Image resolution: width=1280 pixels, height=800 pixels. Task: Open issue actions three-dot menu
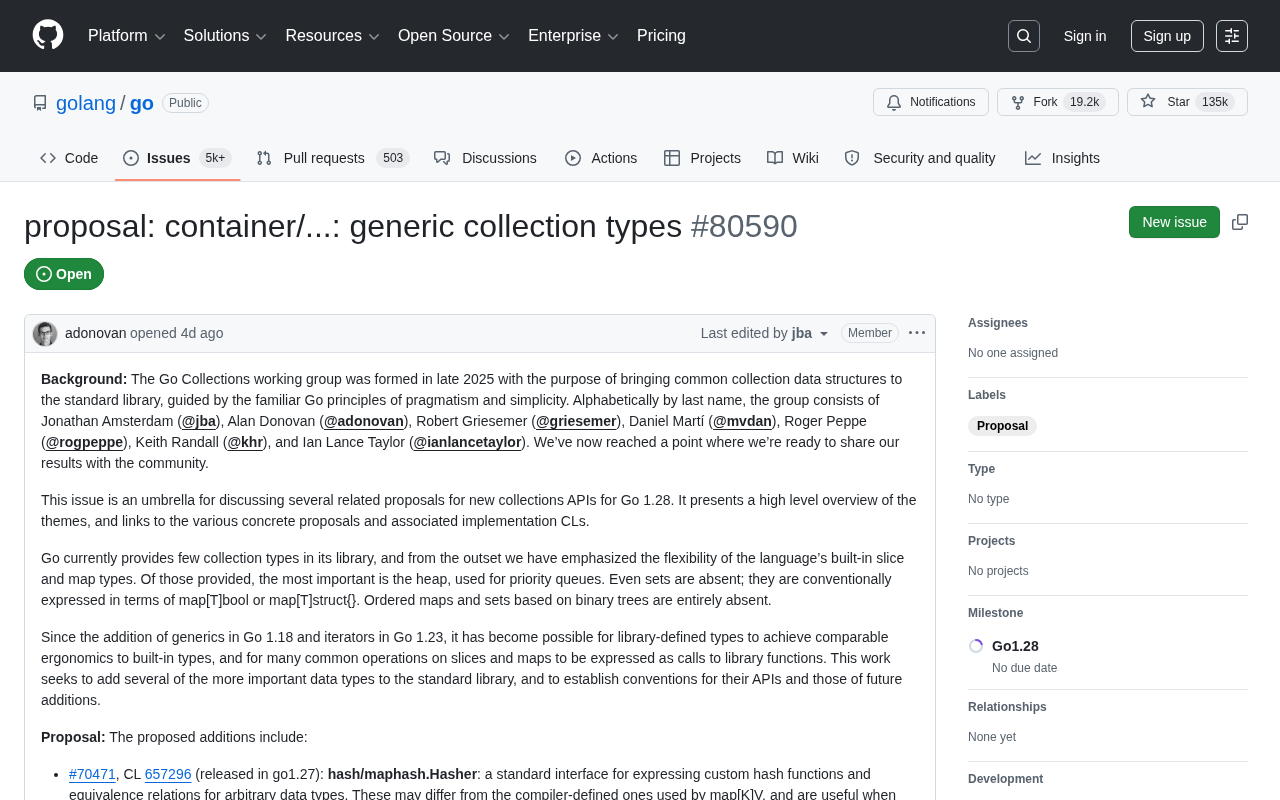point(917,333)
